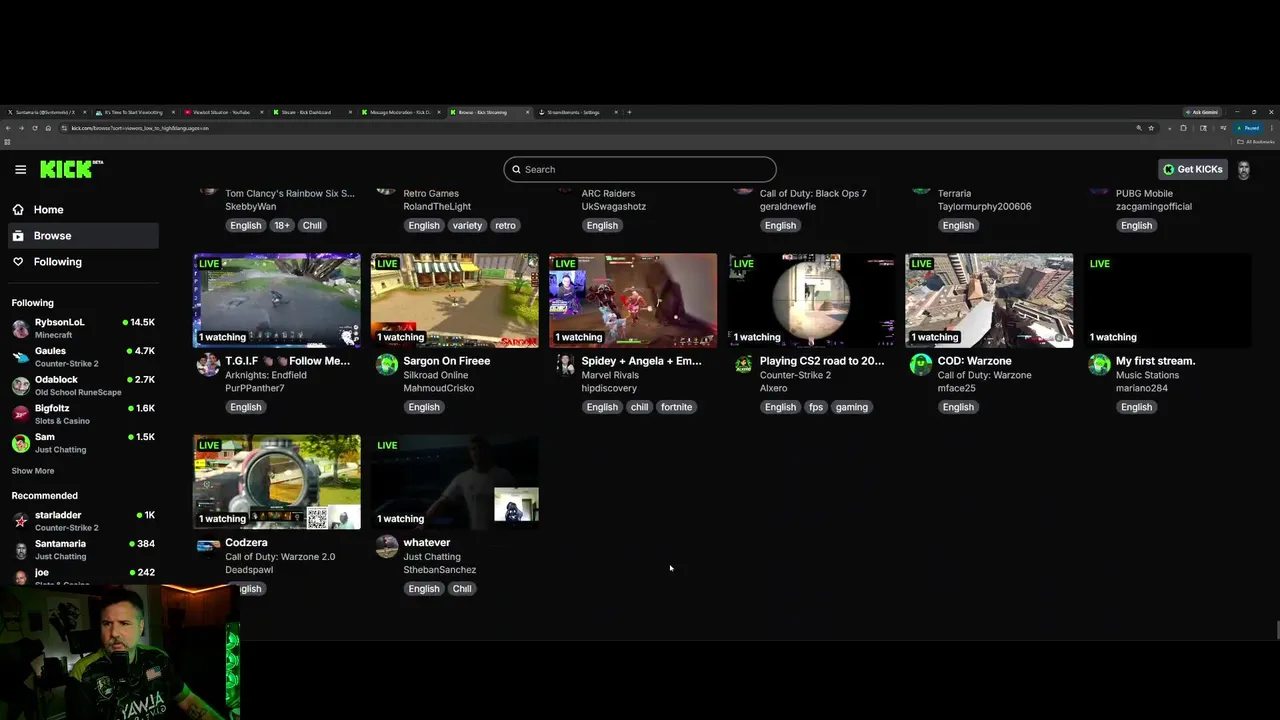Open Bigfoltz in Following list

(82, 414)
